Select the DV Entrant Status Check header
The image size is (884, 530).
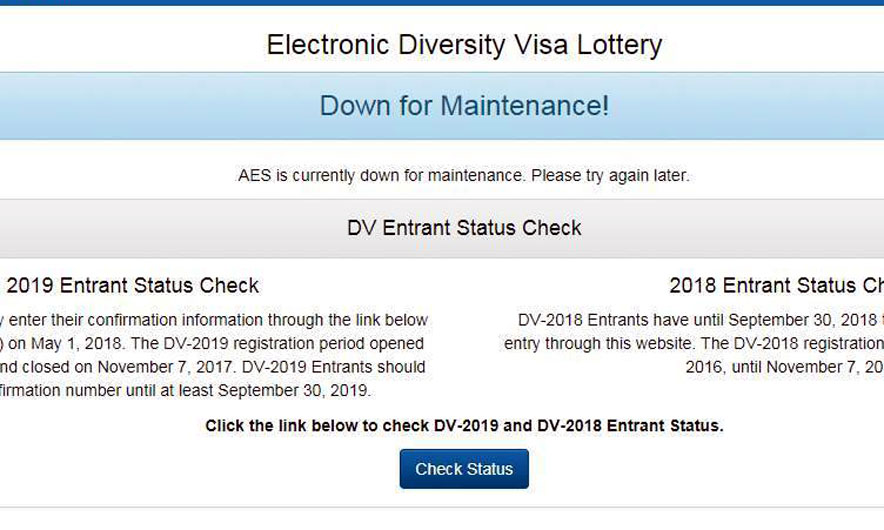(464, 228)
